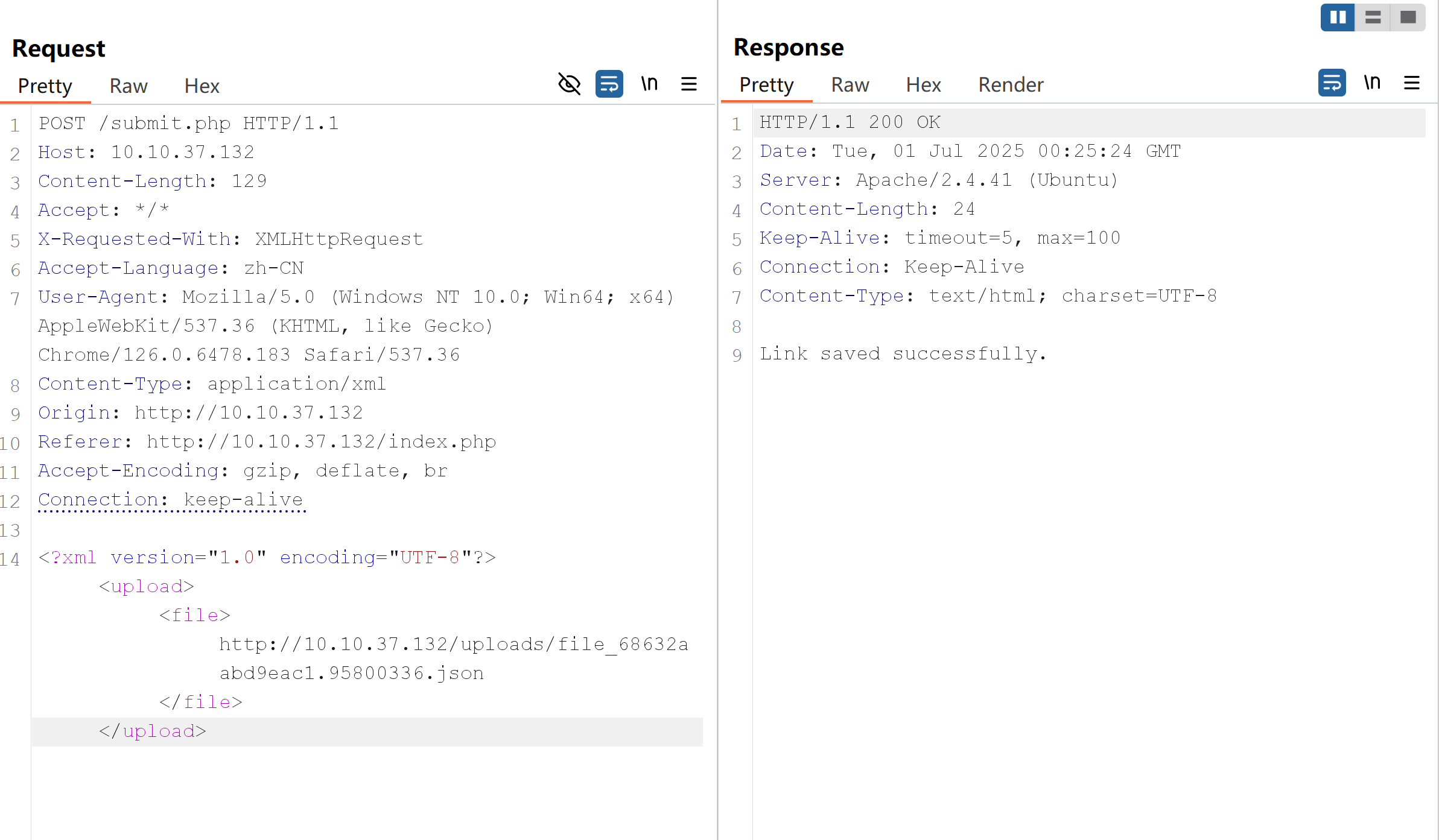Switch to the Raw tab of the Request

(x=128, y=86)
